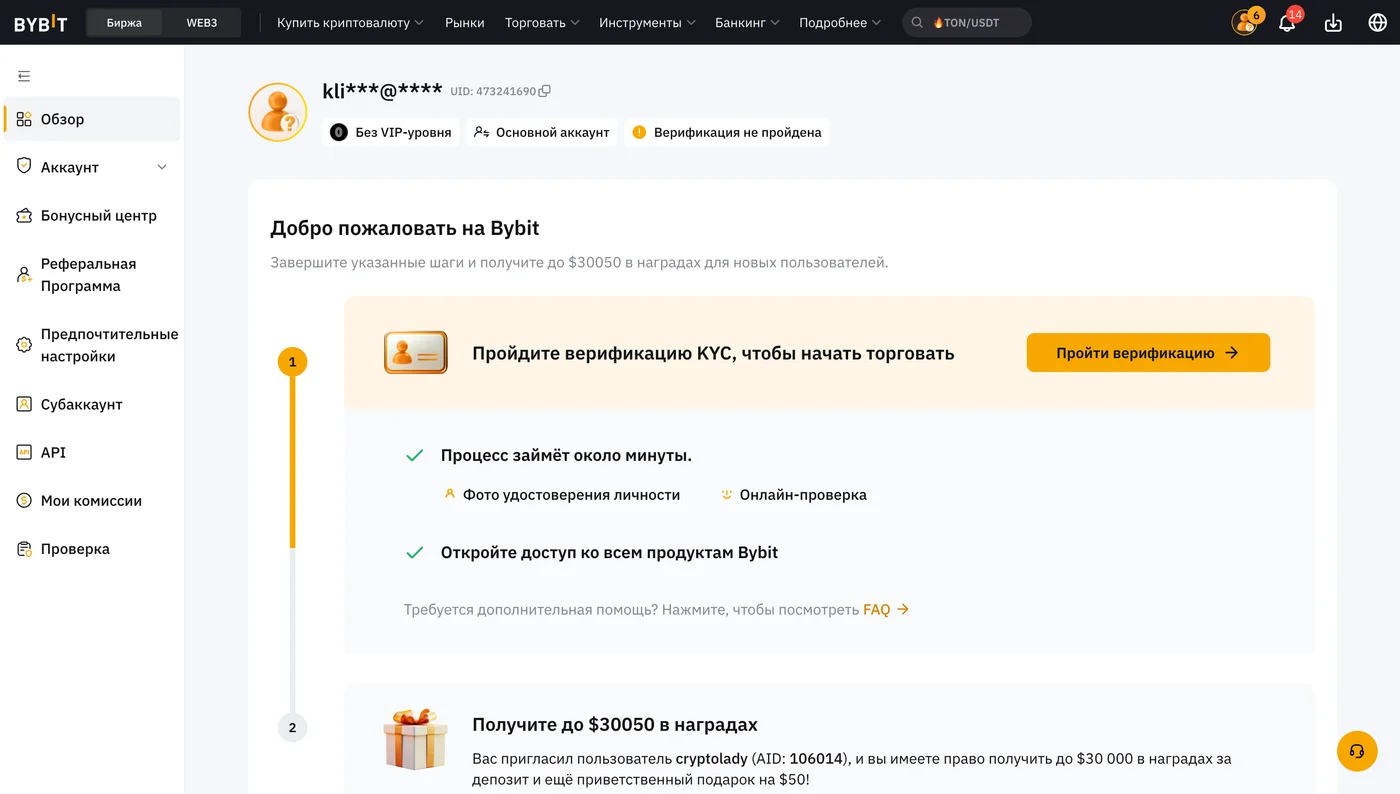Open the Подробнее dropdown menu
This screenshot has width=1400, height=794.
[840, 23]
